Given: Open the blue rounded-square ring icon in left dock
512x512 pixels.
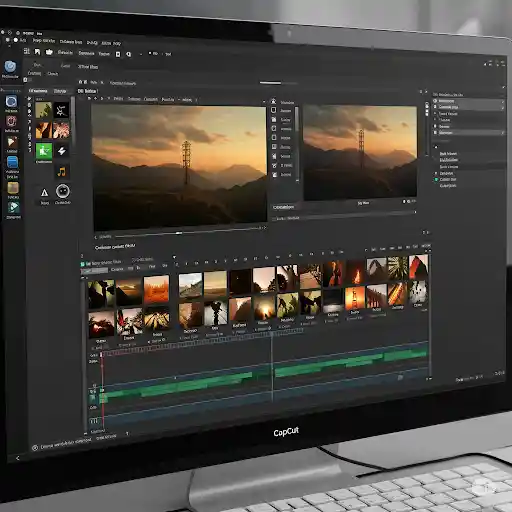Looking at the screenshot, I should (11, 101).
